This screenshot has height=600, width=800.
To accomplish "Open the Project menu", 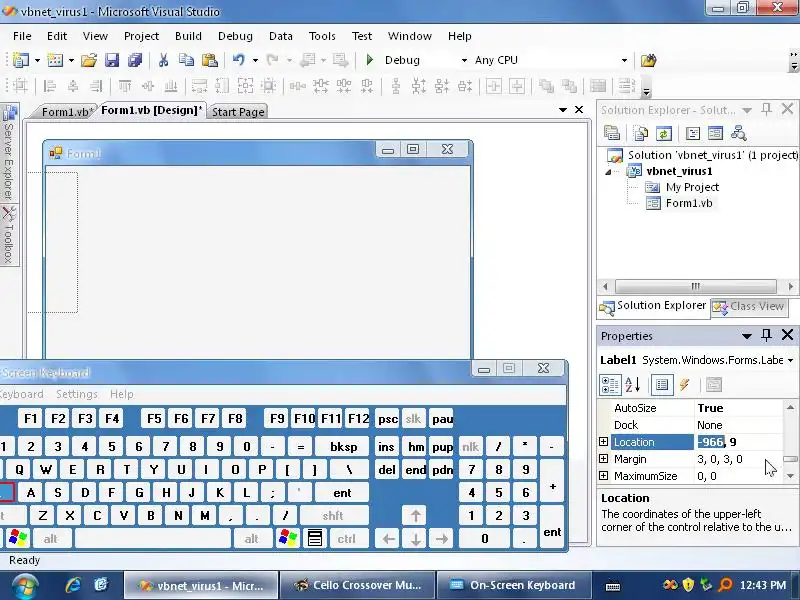I will (x=141, y=36).
